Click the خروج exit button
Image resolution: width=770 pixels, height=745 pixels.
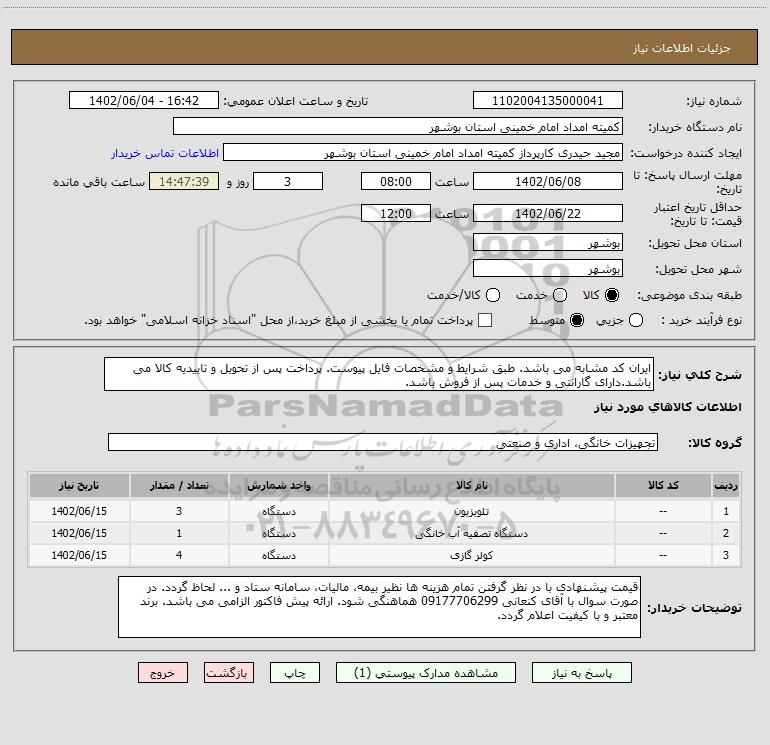point(163,673)
